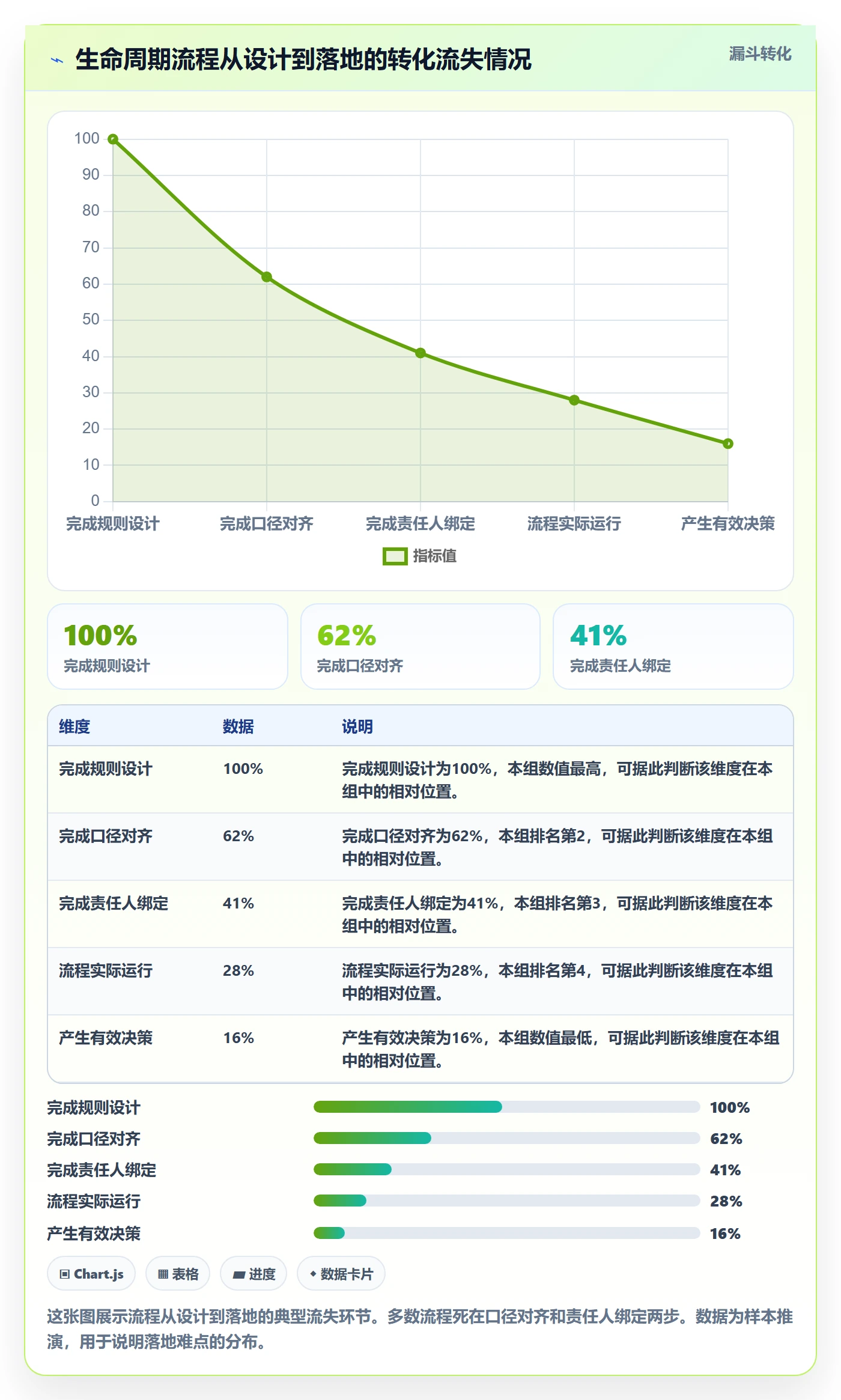
Task: Click the 进度 tag chip
Action: (254, 1274)
